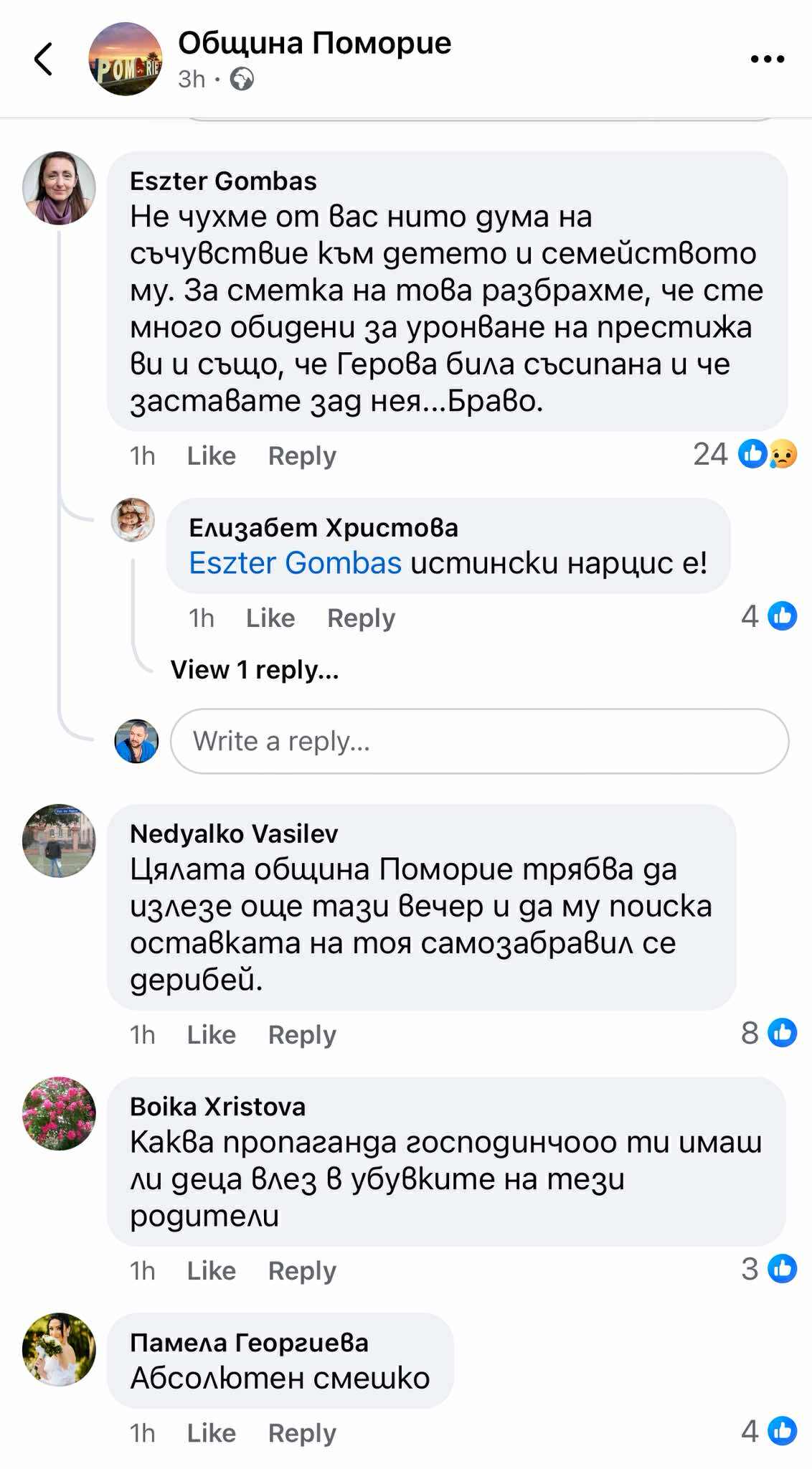Screen dimensions: 812x1469
Task: Reply to Памела Георгиева's comment
Action: click(302, 1433)
